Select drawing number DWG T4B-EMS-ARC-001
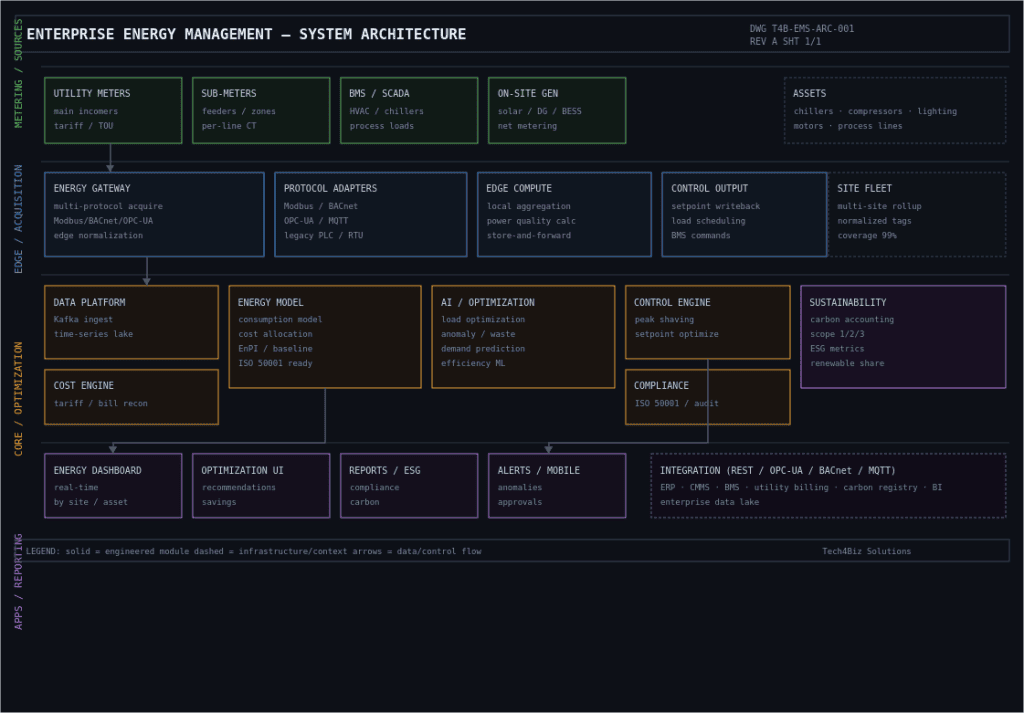This screenshot has width=1024, height=713. (x=802, y=29)
